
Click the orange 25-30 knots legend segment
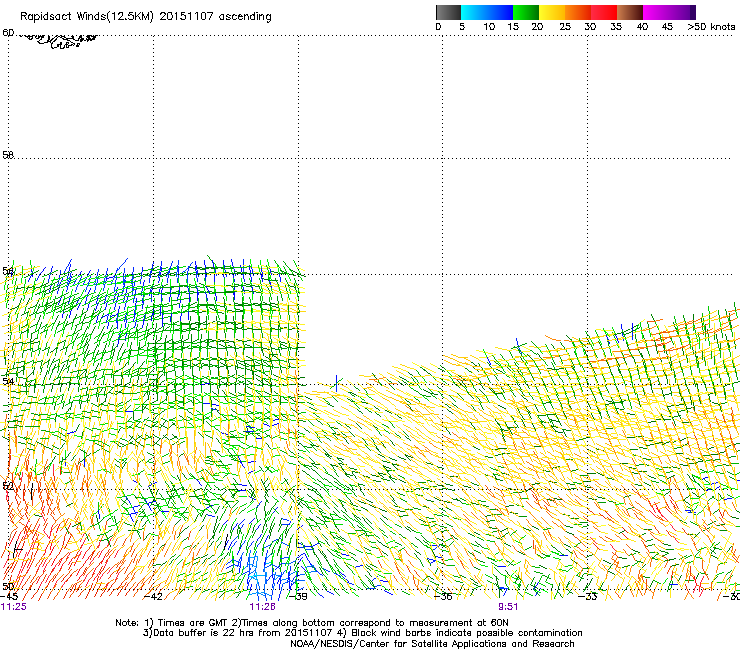(x=578, y=12)
